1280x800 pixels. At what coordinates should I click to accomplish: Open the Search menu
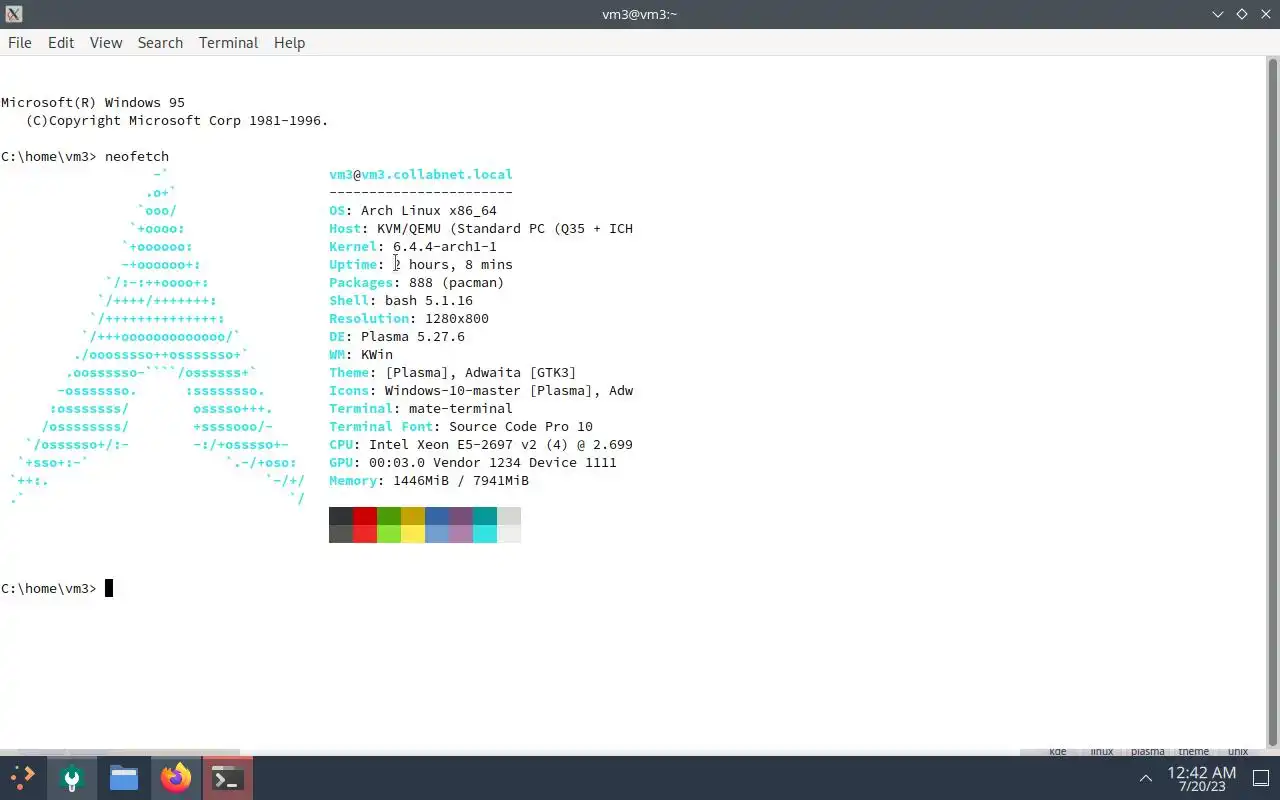point(160,43)
